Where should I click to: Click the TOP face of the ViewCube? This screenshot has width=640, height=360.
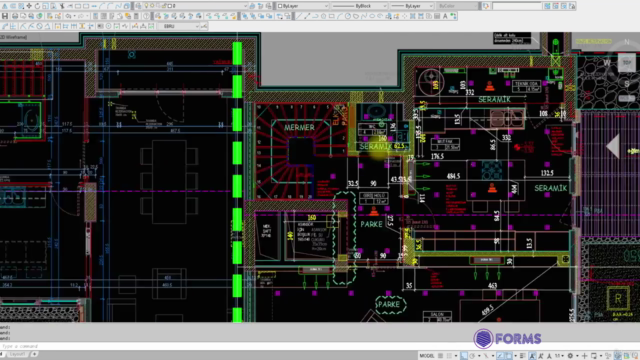tap(627, 62)
